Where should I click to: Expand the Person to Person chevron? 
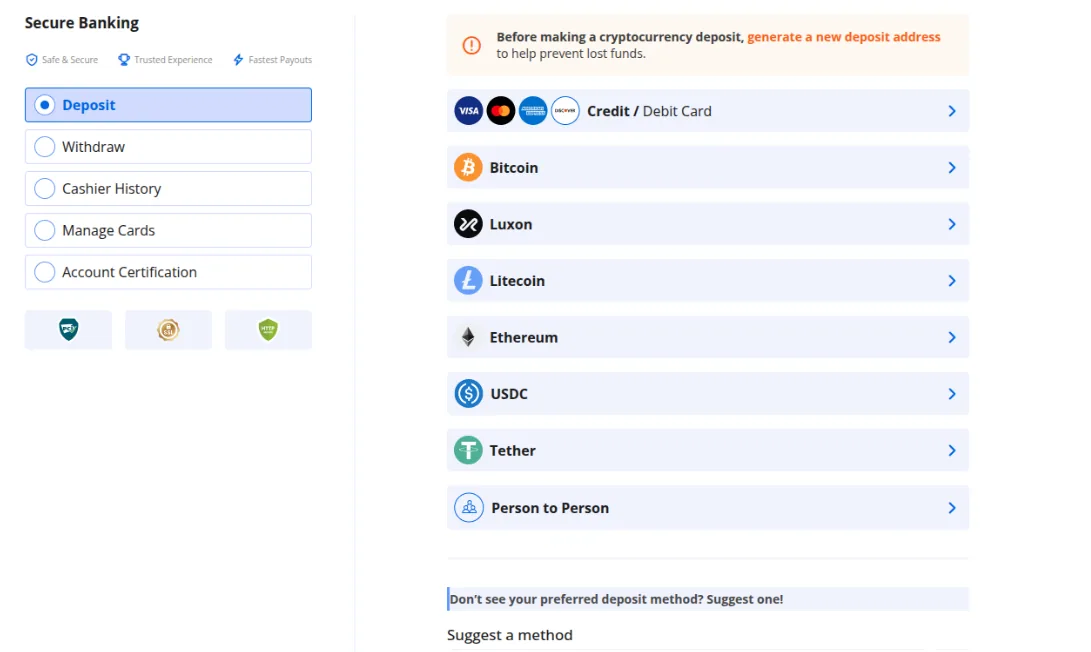952,508
